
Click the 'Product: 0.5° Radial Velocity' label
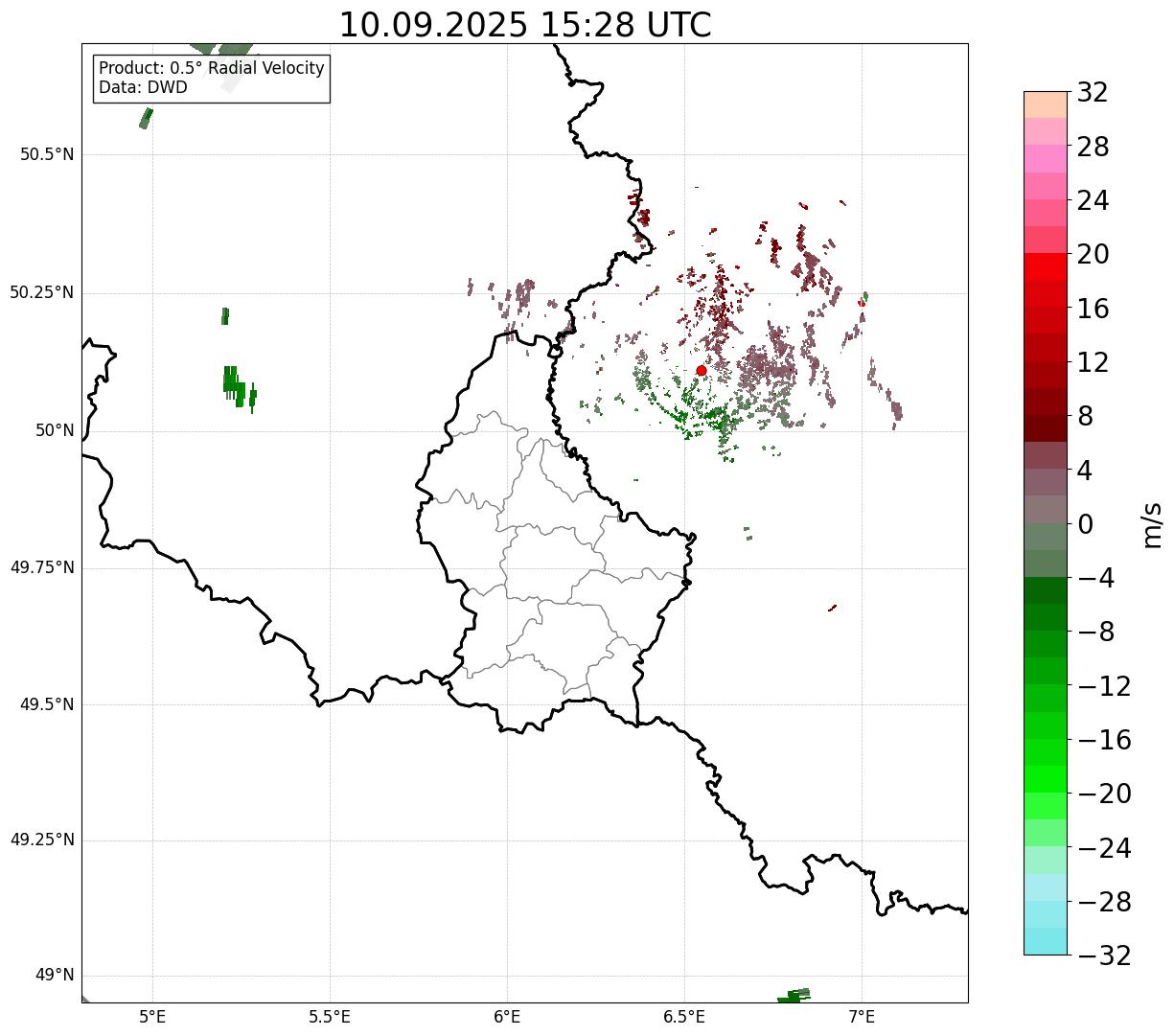(212, 69)
